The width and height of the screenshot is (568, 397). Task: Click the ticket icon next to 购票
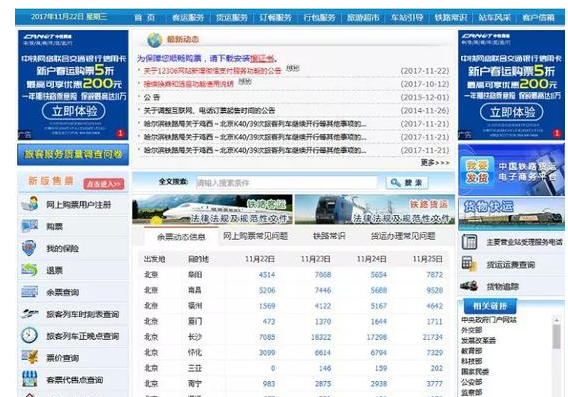30,226
